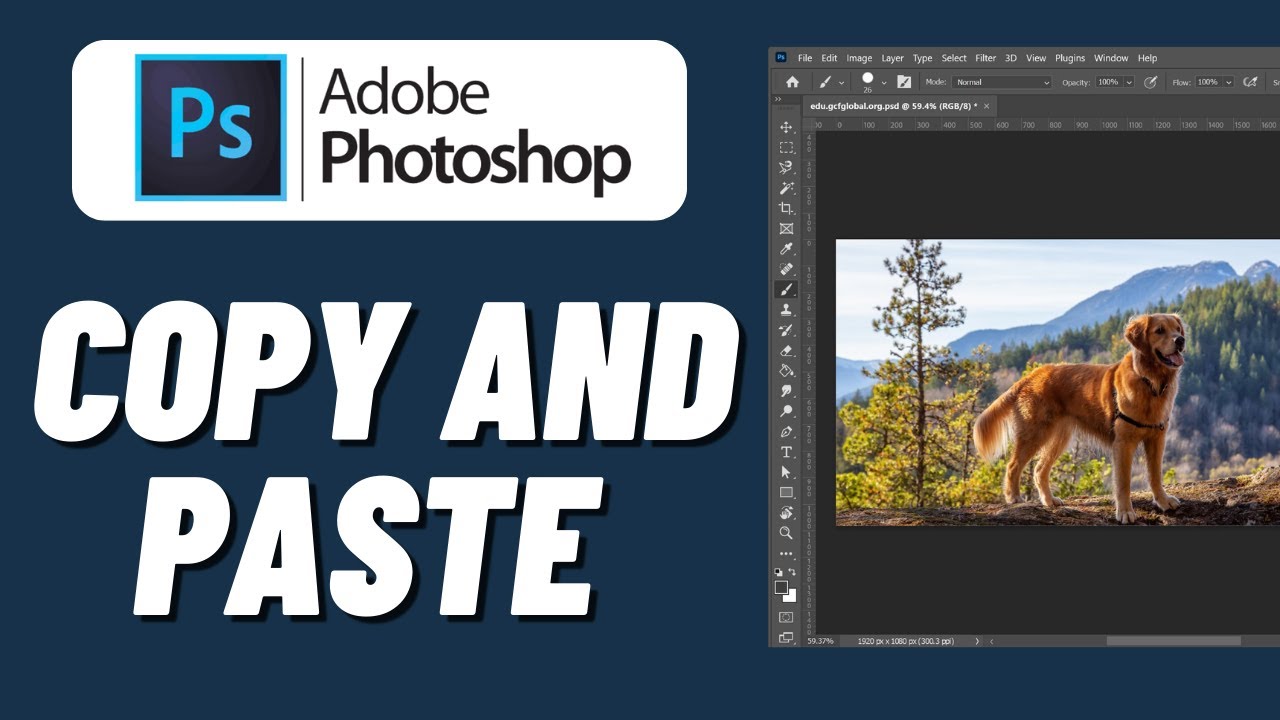
Task: Select the Clone Stamp tool
Action: click(x=786, y=310)
